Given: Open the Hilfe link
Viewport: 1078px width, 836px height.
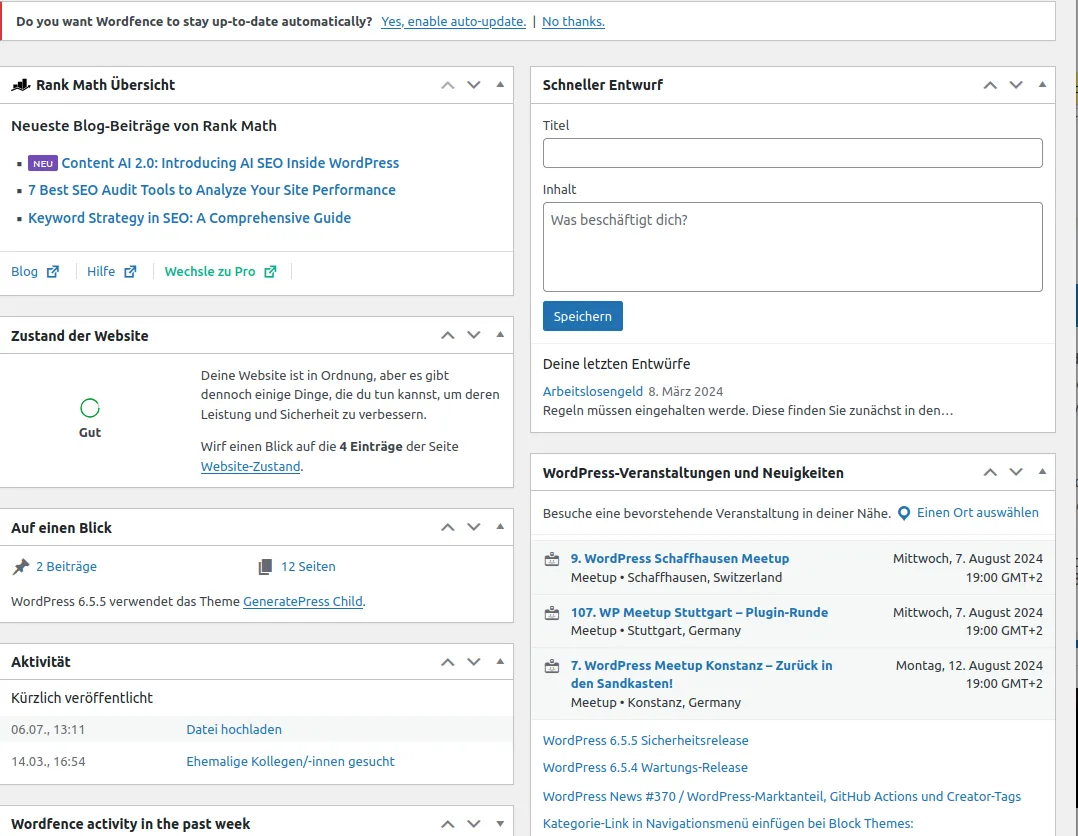Looking at the screenshot, I should click(101, 272).
